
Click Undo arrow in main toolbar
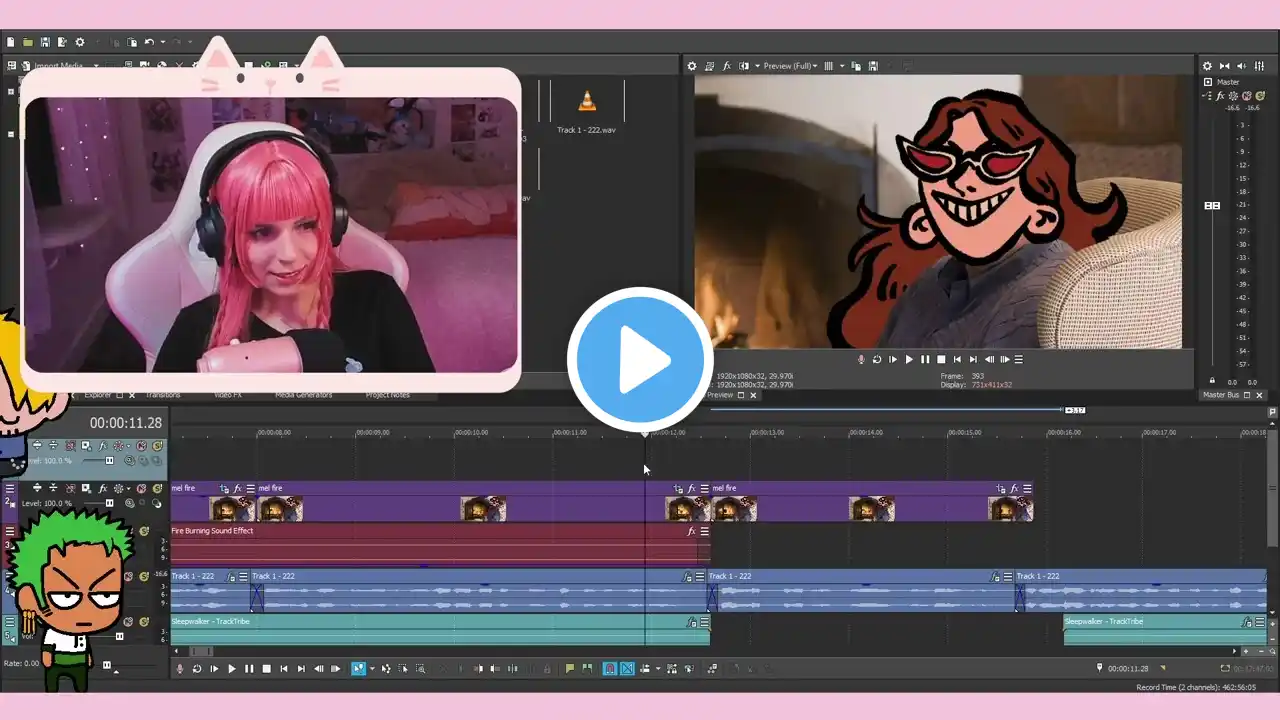click(149, 42)
